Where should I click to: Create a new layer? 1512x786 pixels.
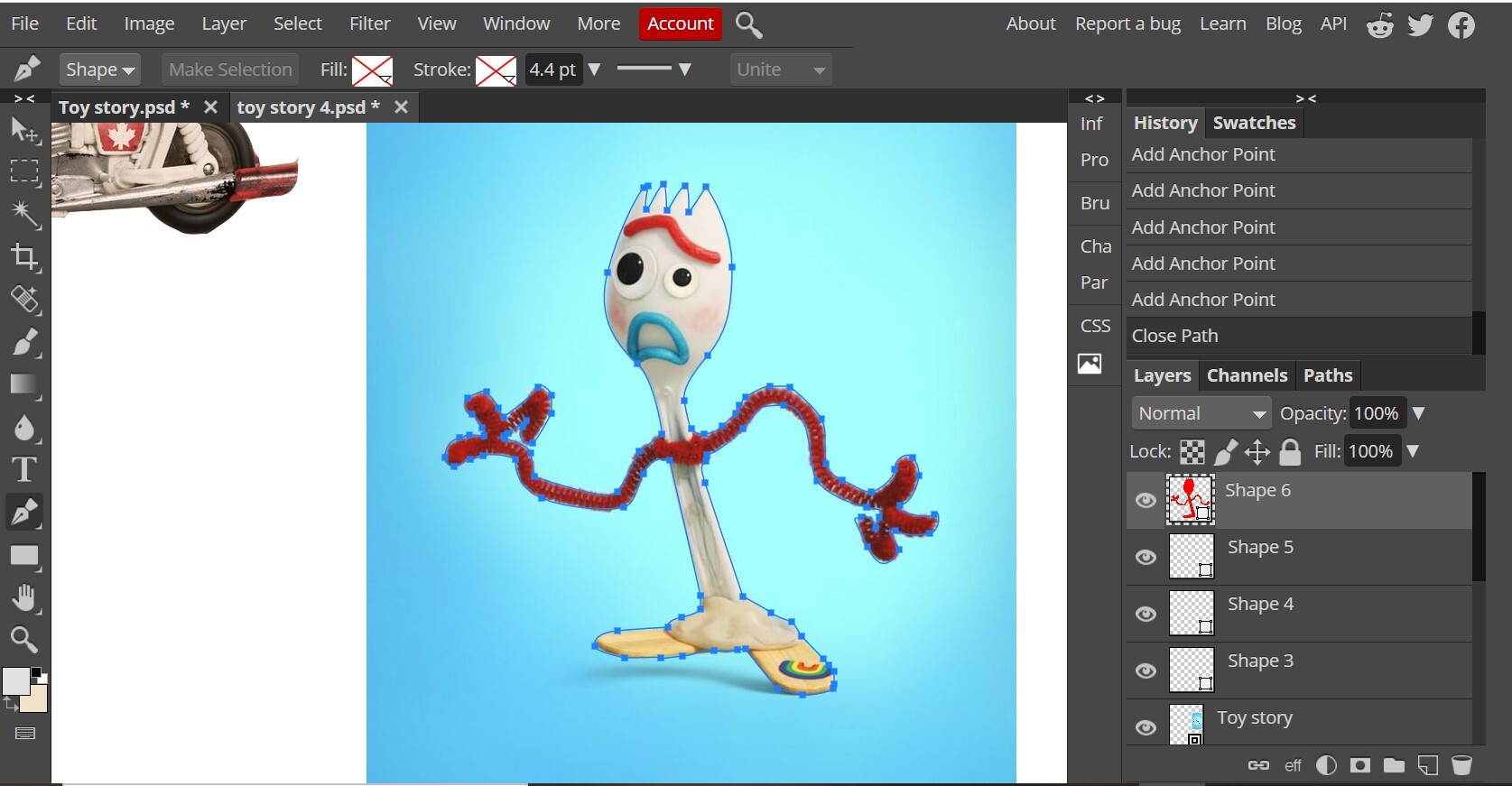[1428, 765]
